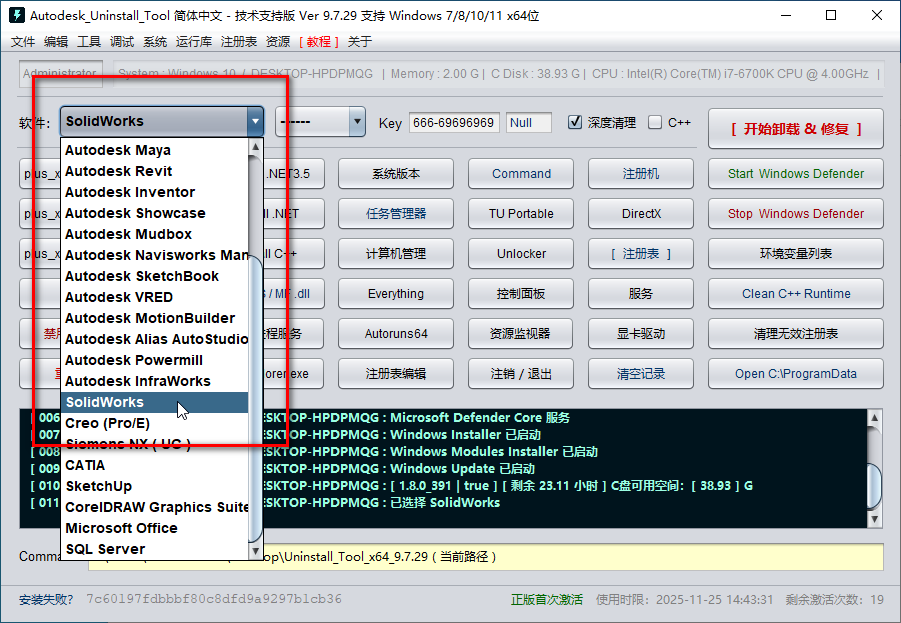The width and height of the screenshot is (901, 623).
Task: Select Autodesk Powermill in the list
Action: pyautogui.click(x=155, y=360)
